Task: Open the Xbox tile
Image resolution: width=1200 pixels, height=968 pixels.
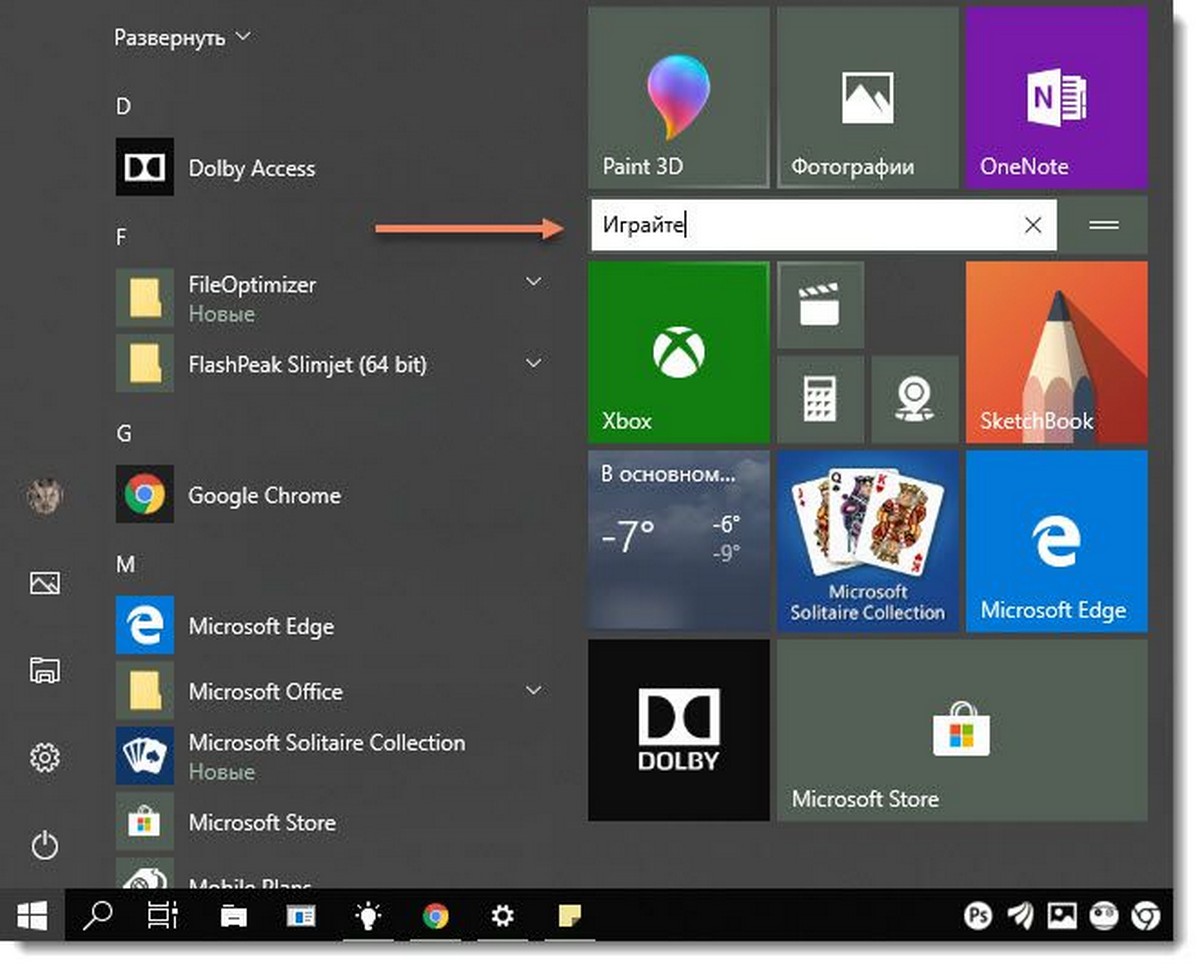Action: pos(678,352)
